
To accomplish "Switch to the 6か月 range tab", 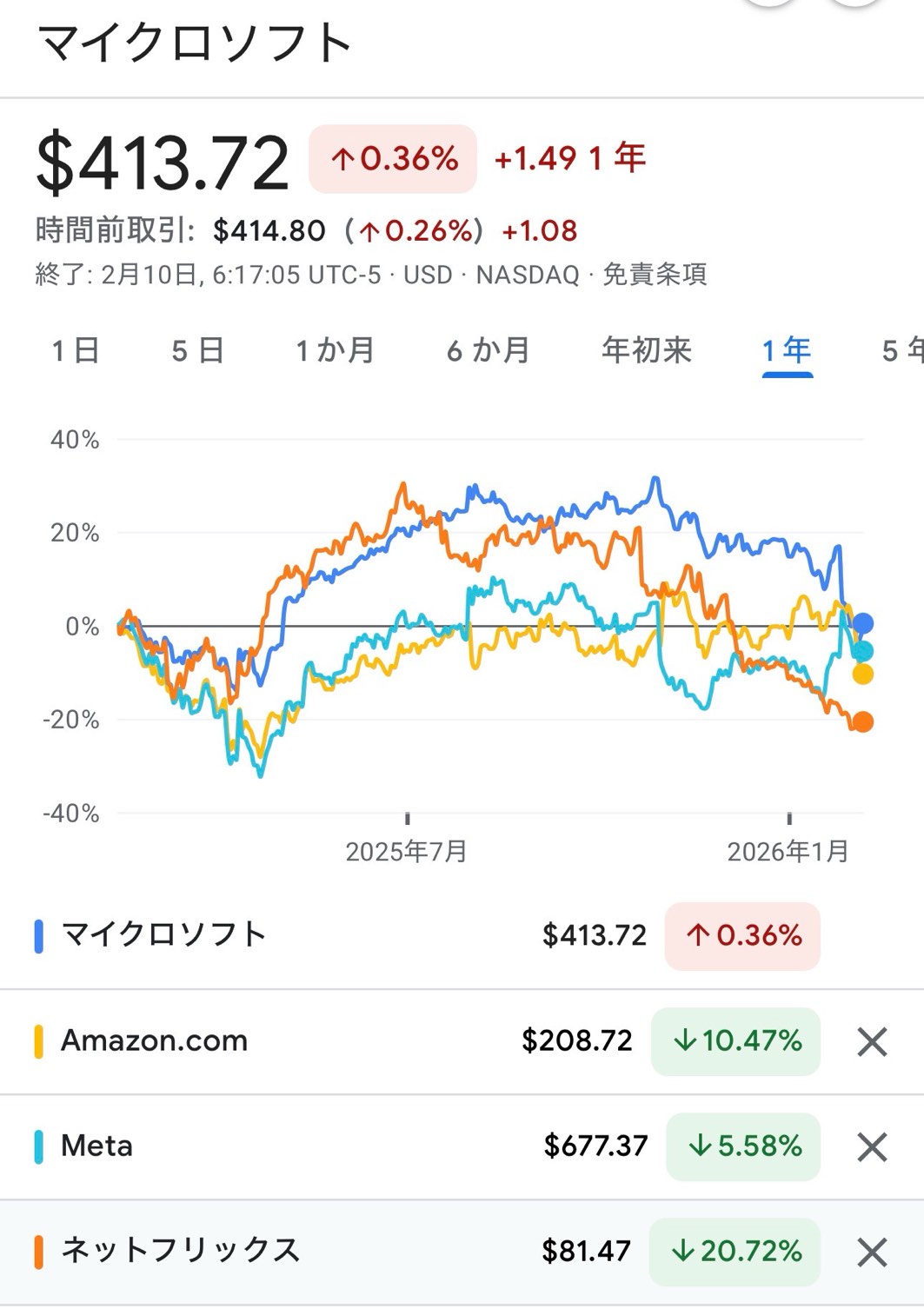I will [489, 350].
